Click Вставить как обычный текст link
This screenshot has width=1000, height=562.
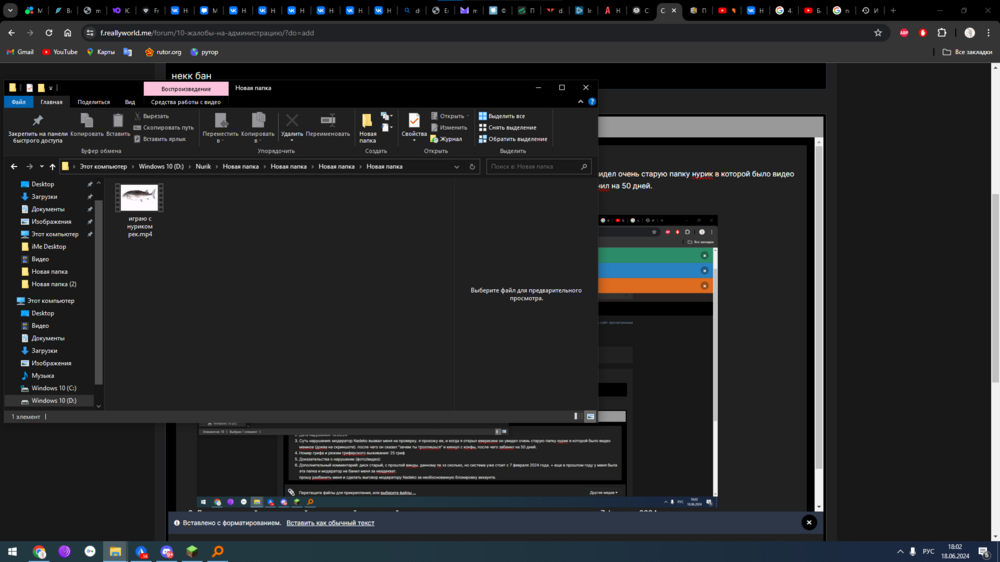tap(330, 523)
